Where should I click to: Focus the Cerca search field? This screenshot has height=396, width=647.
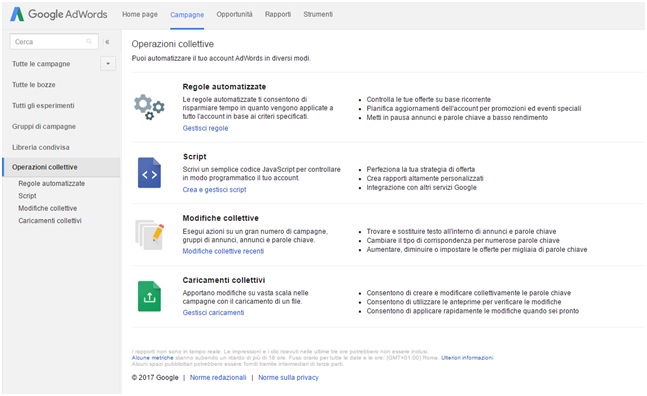click(x=54, y=42)
